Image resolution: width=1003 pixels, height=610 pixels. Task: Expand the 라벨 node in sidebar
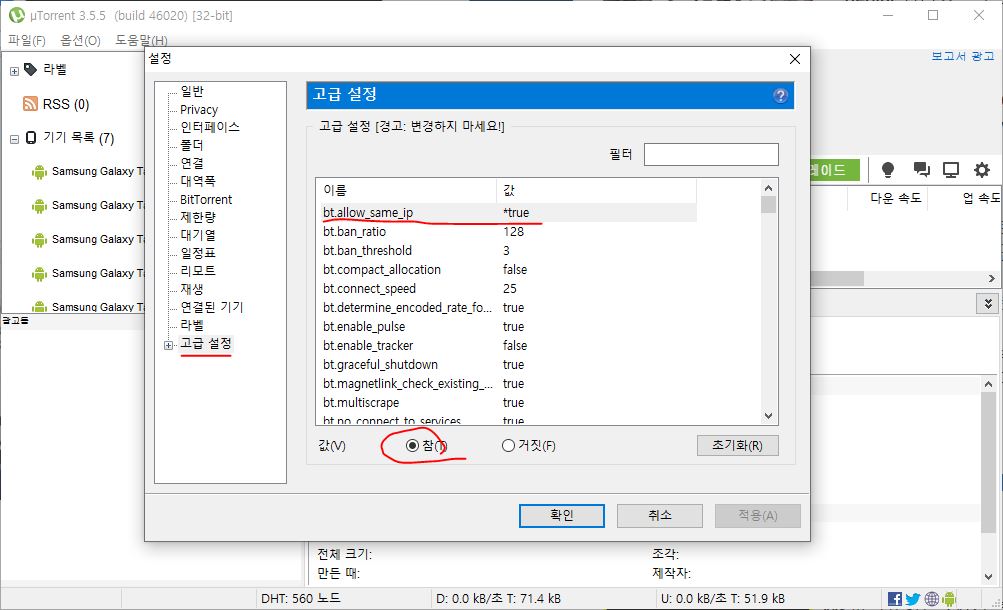(x=14, y=71)
